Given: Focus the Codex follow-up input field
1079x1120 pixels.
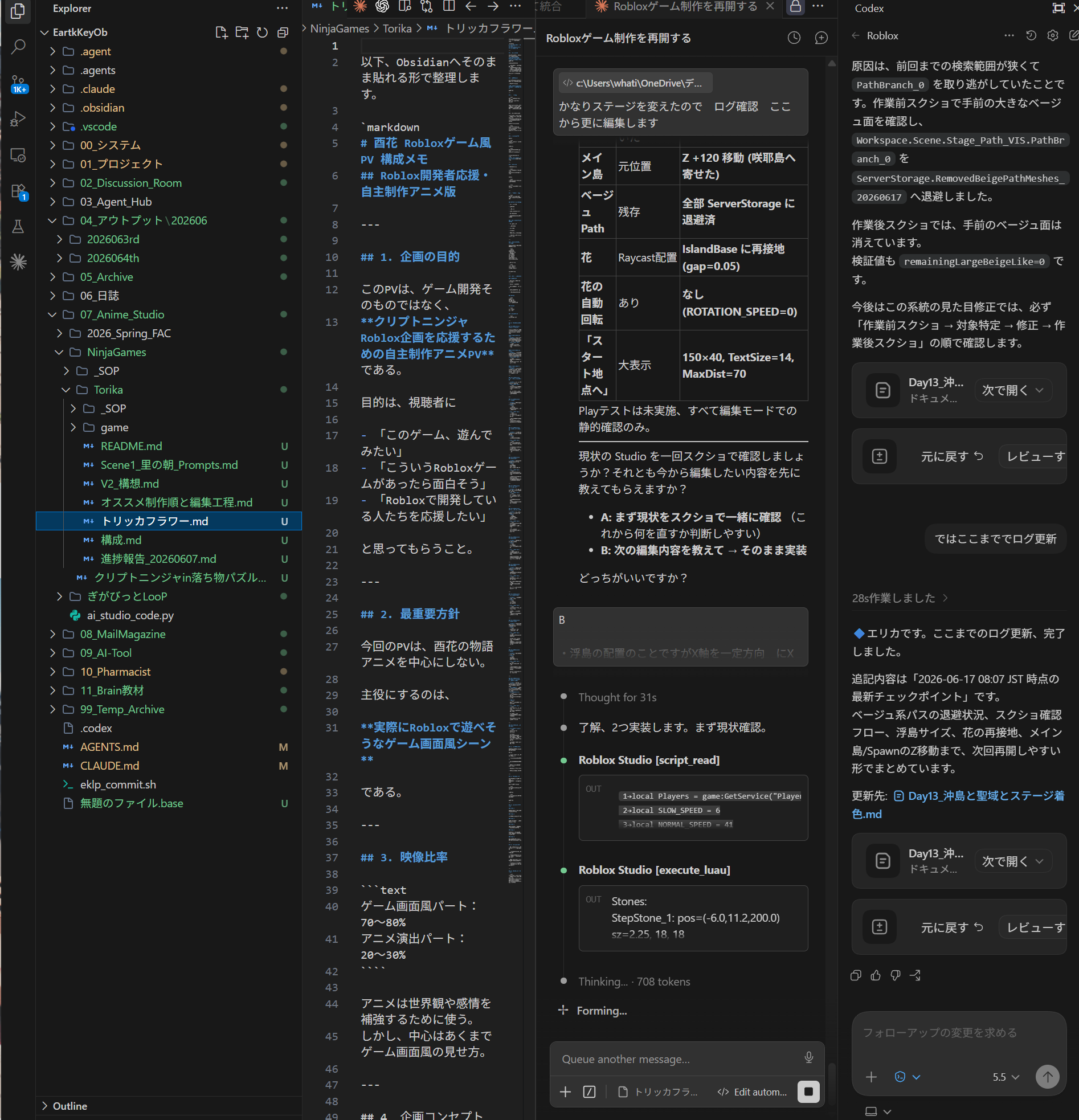Looking at the screenshot, I should click(x=958, y=1033).
